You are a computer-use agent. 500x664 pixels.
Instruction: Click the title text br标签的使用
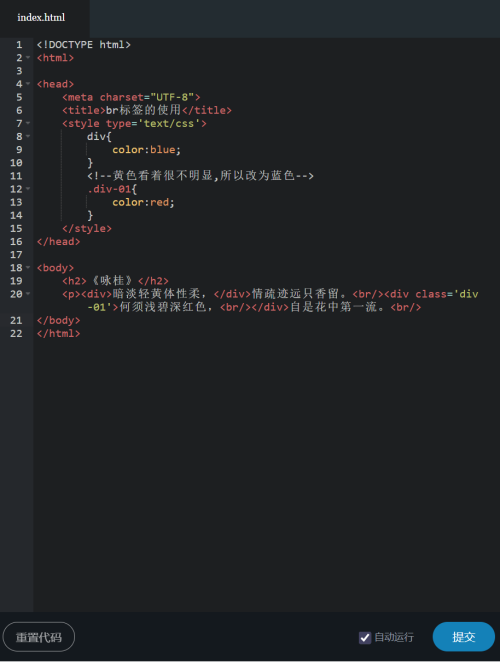143,110
